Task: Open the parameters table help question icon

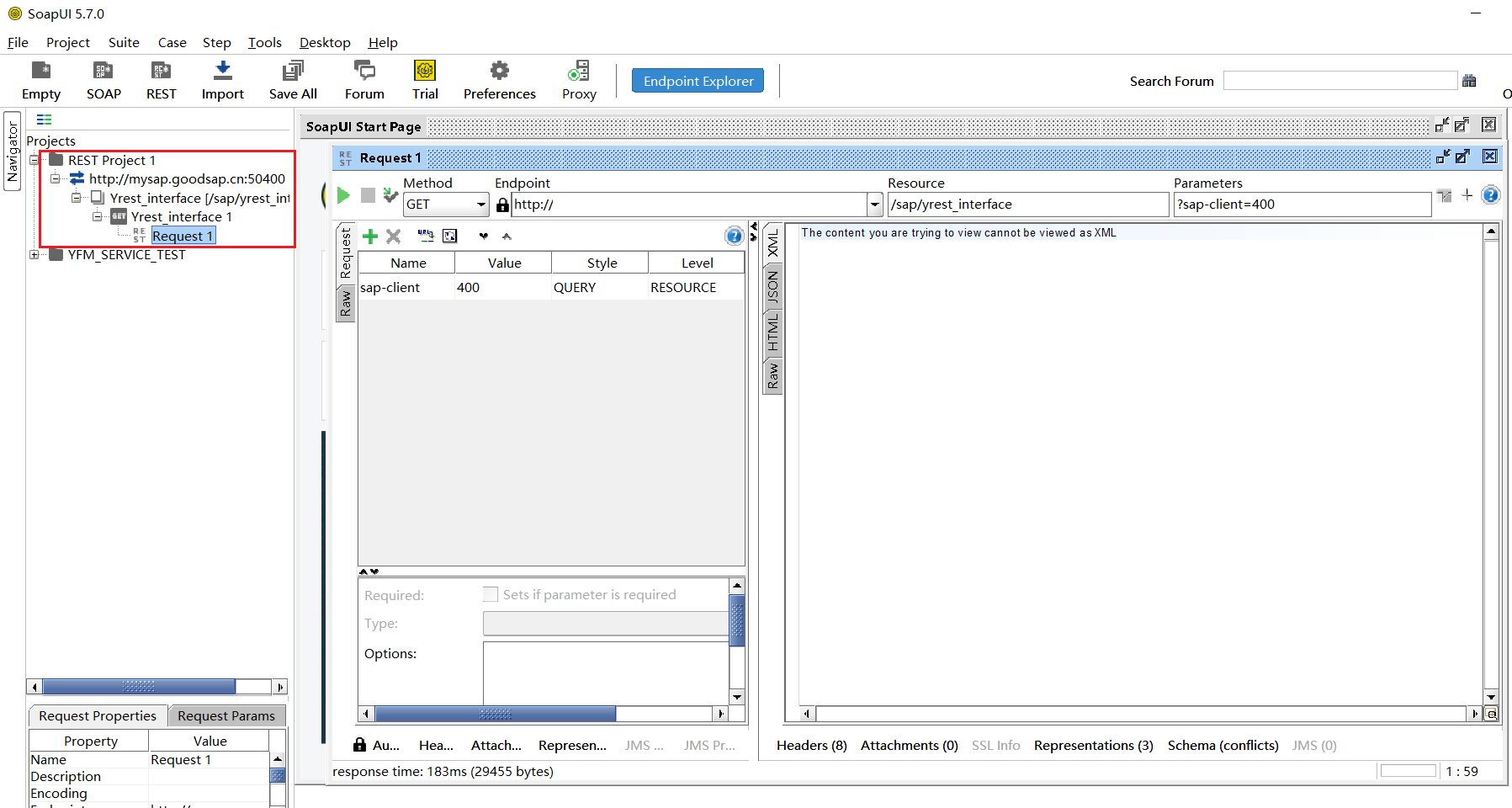Action: 734,236
